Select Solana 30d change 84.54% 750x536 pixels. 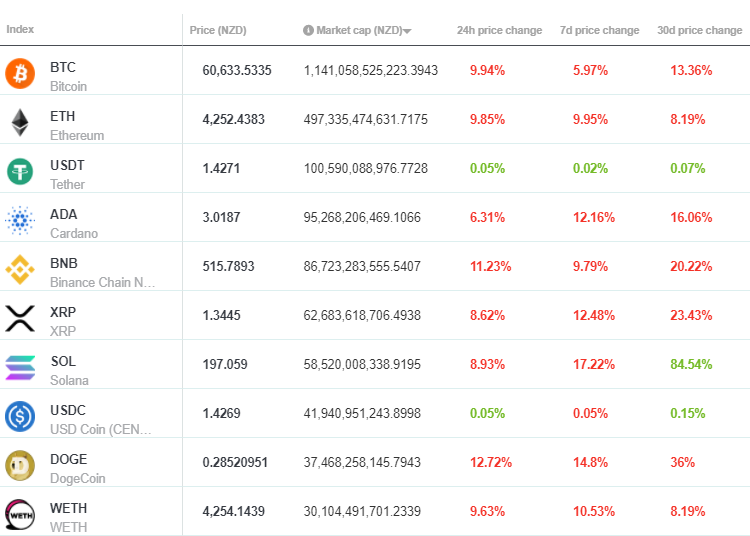[x=691, y=364]
